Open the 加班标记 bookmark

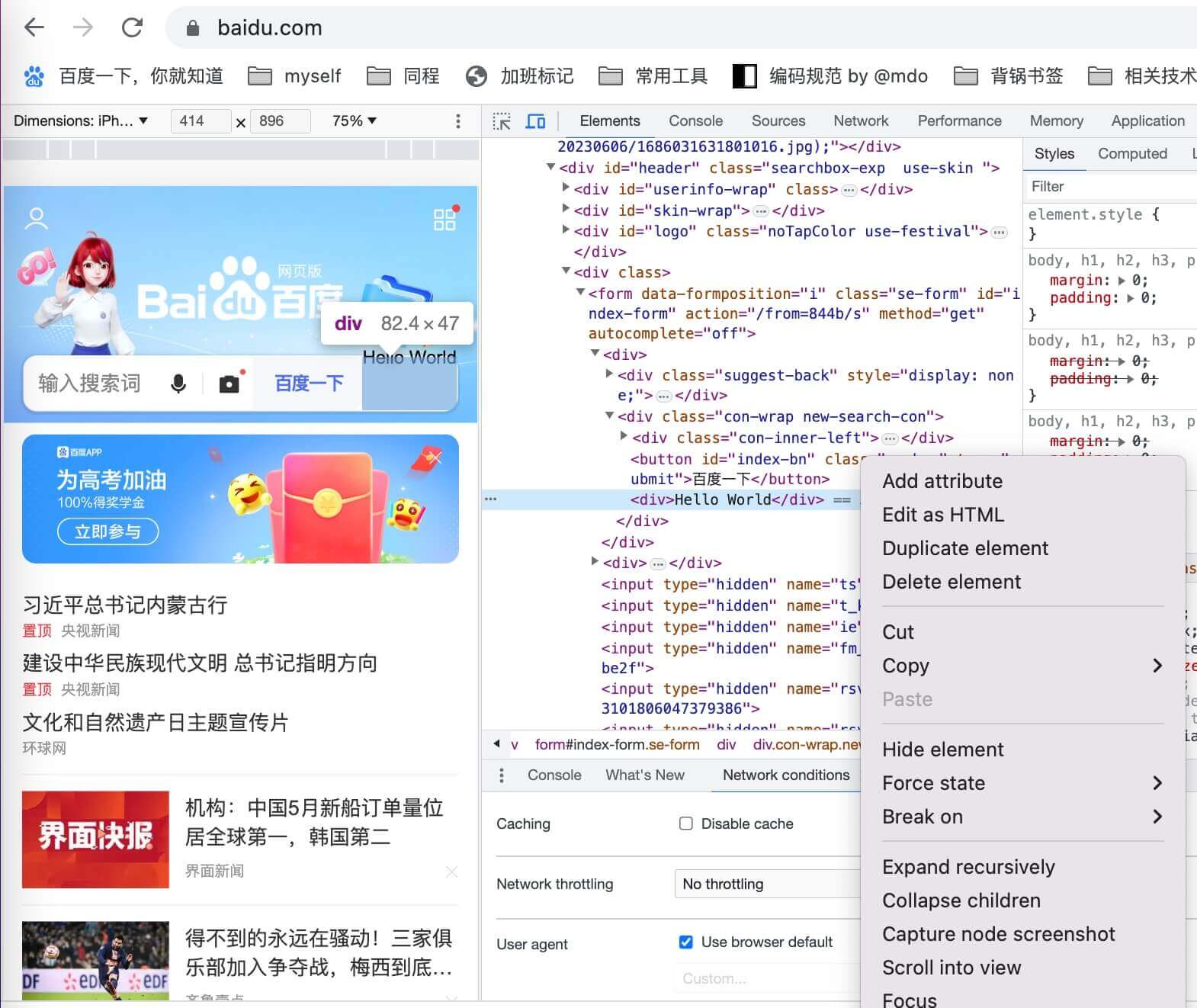(x=519, y=76)
